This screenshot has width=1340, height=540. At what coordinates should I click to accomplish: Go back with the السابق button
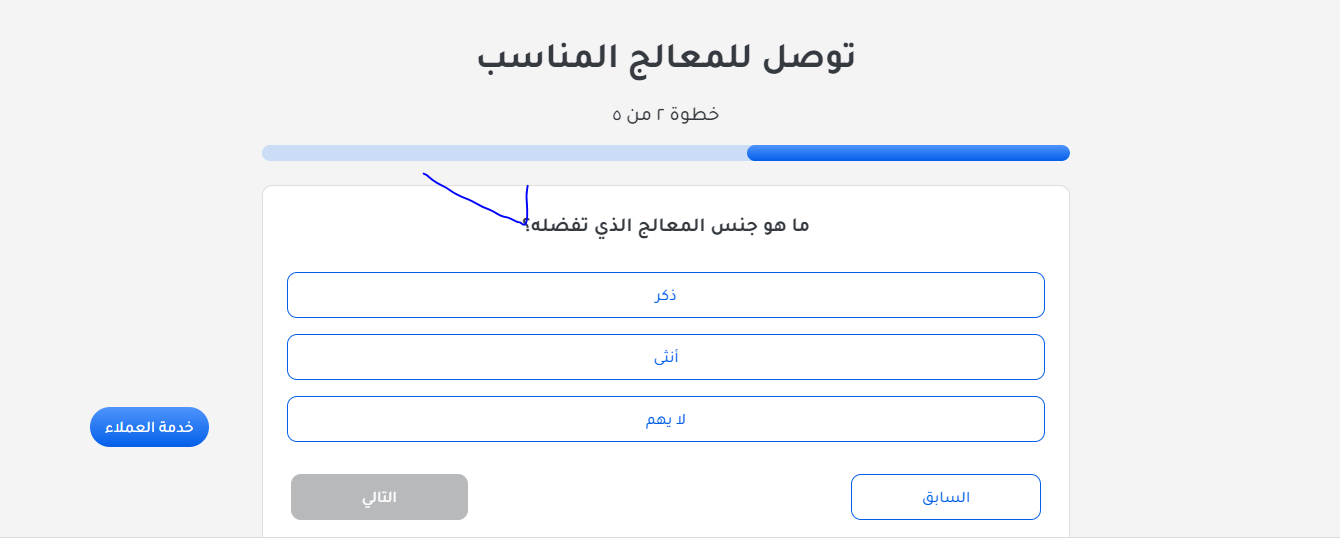coord(946,497)
